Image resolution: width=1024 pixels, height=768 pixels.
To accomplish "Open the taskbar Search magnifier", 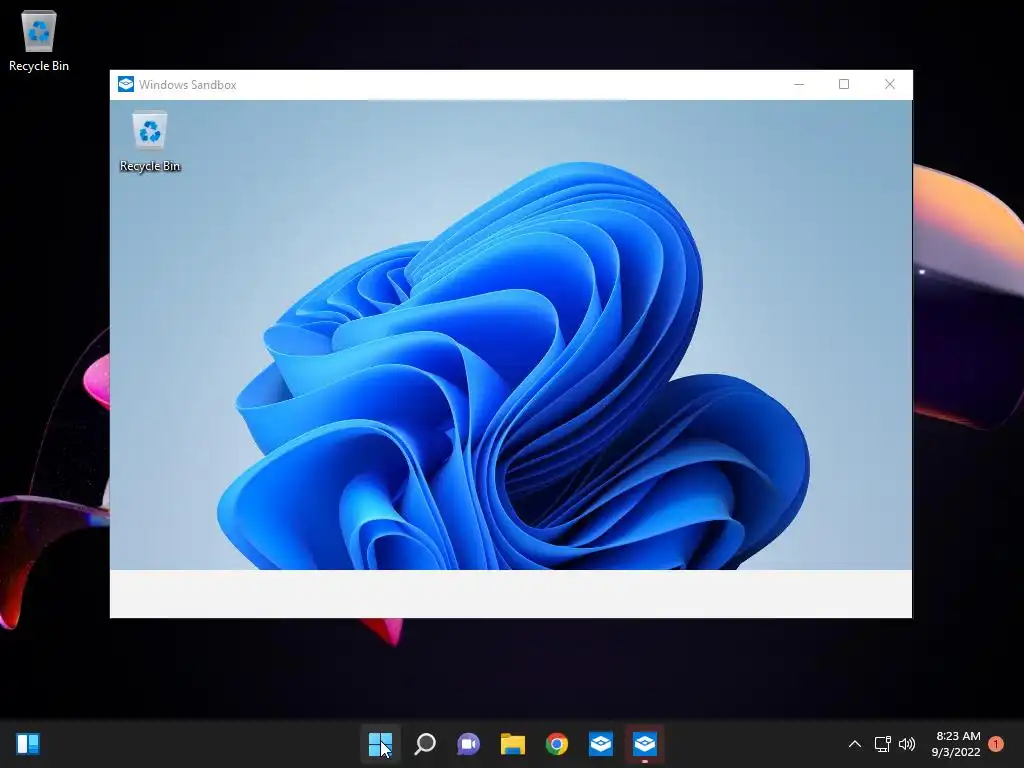I will coord(424,743).
